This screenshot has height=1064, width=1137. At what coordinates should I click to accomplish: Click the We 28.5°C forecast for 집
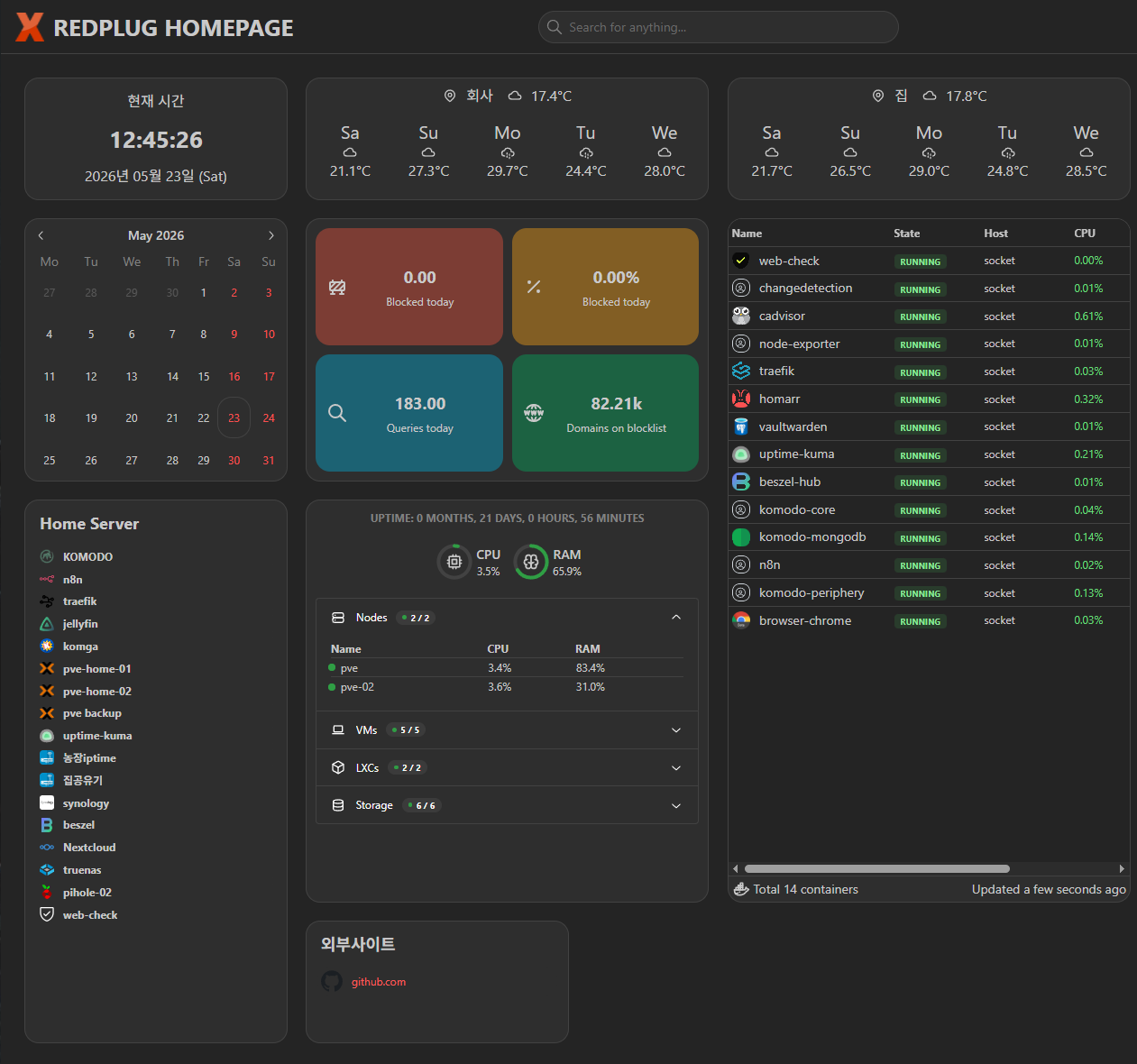point(1086,151)
